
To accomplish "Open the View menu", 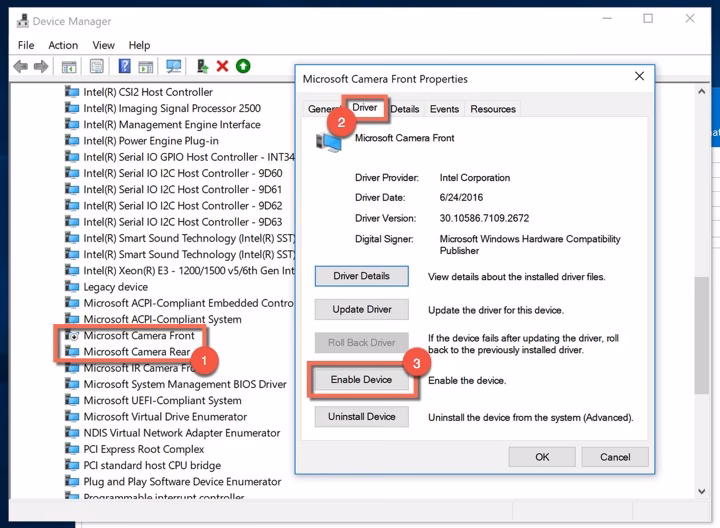I will [x=104, y=45].
